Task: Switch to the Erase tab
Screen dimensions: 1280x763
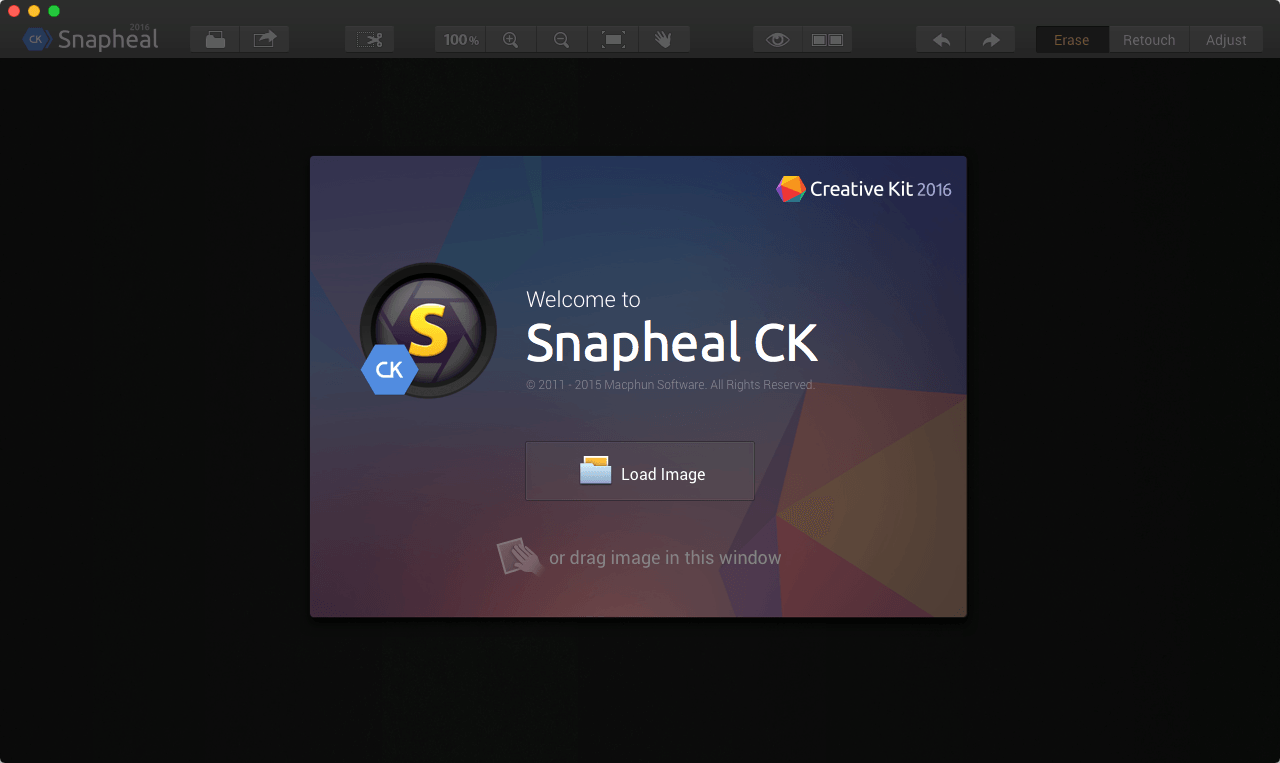Action: [x=1072, y=40]
